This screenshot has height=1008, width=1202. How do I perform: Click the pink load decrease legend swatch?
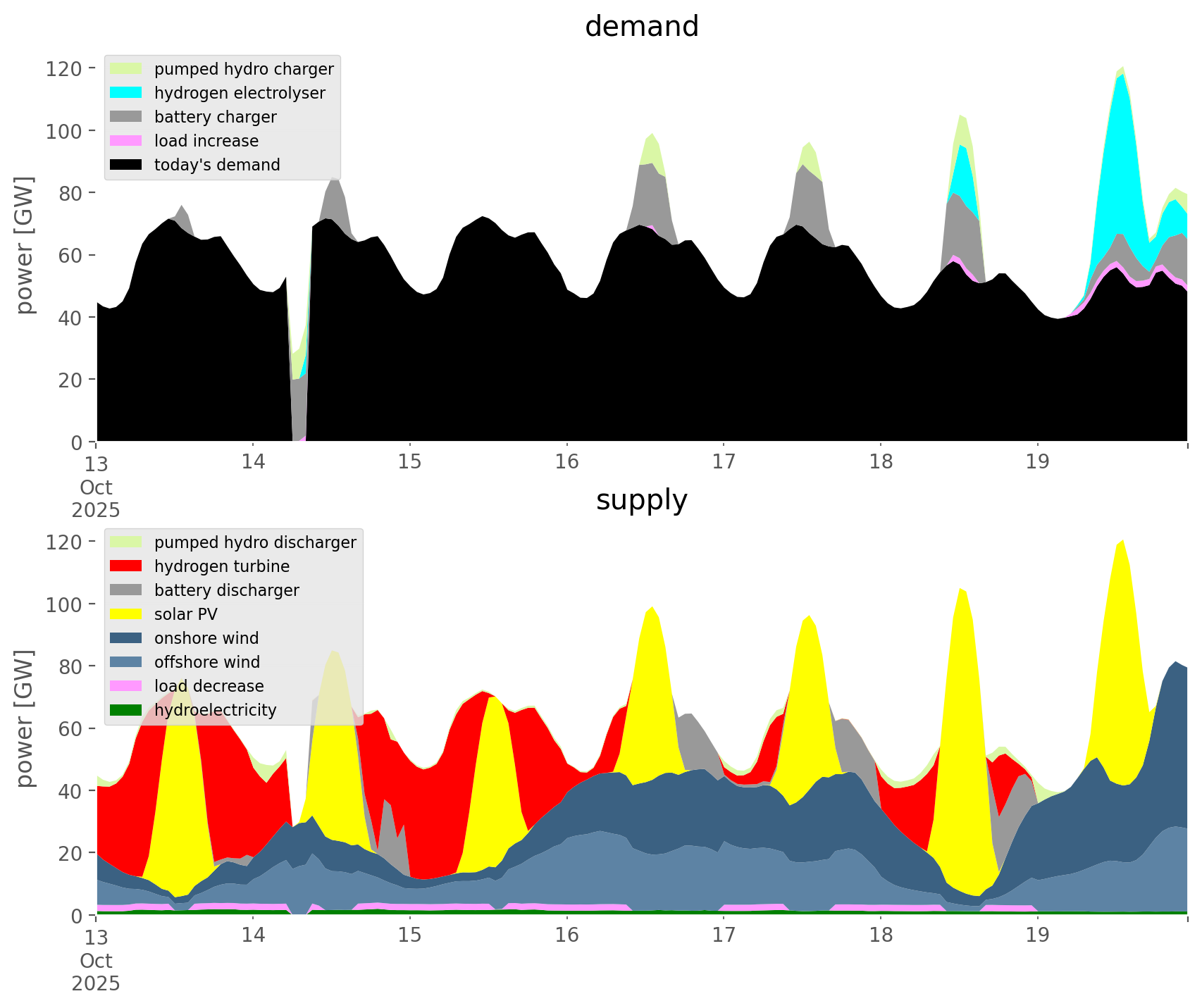[125, 686]
